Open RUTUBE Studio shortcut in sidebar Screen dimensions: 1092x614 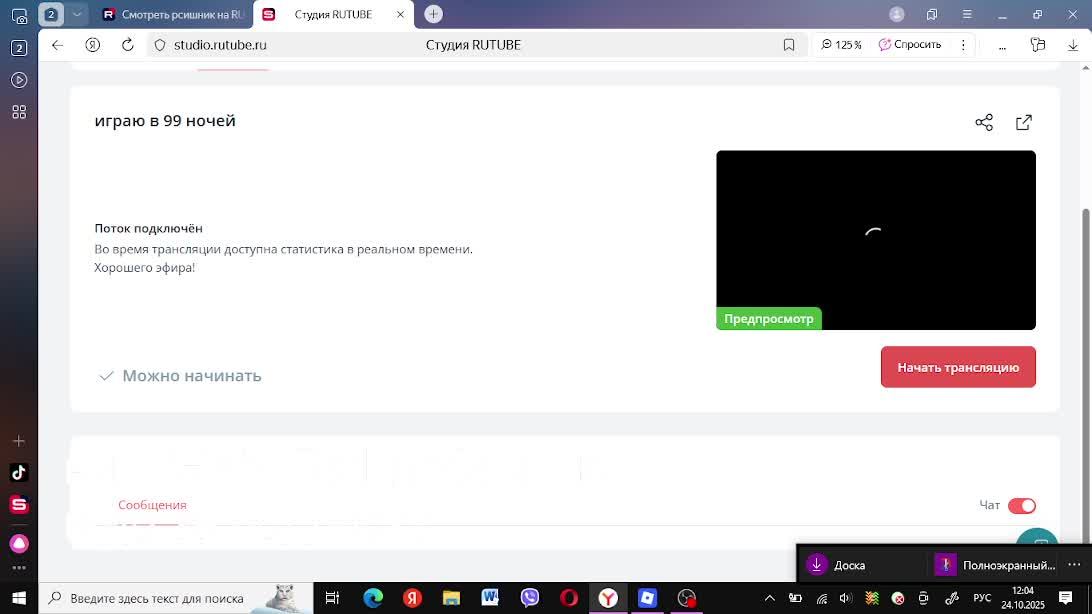(19, 505)
